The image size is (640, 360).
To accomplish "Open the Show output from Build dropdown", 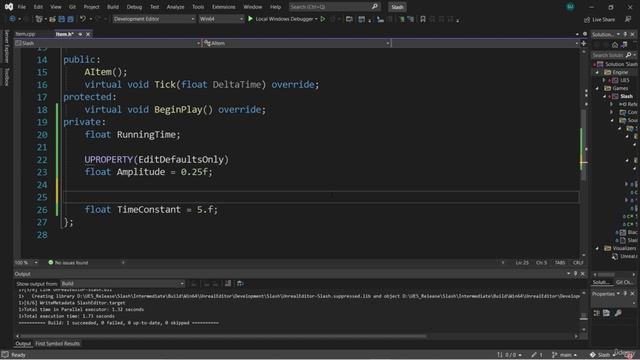I will pos(122,283).
